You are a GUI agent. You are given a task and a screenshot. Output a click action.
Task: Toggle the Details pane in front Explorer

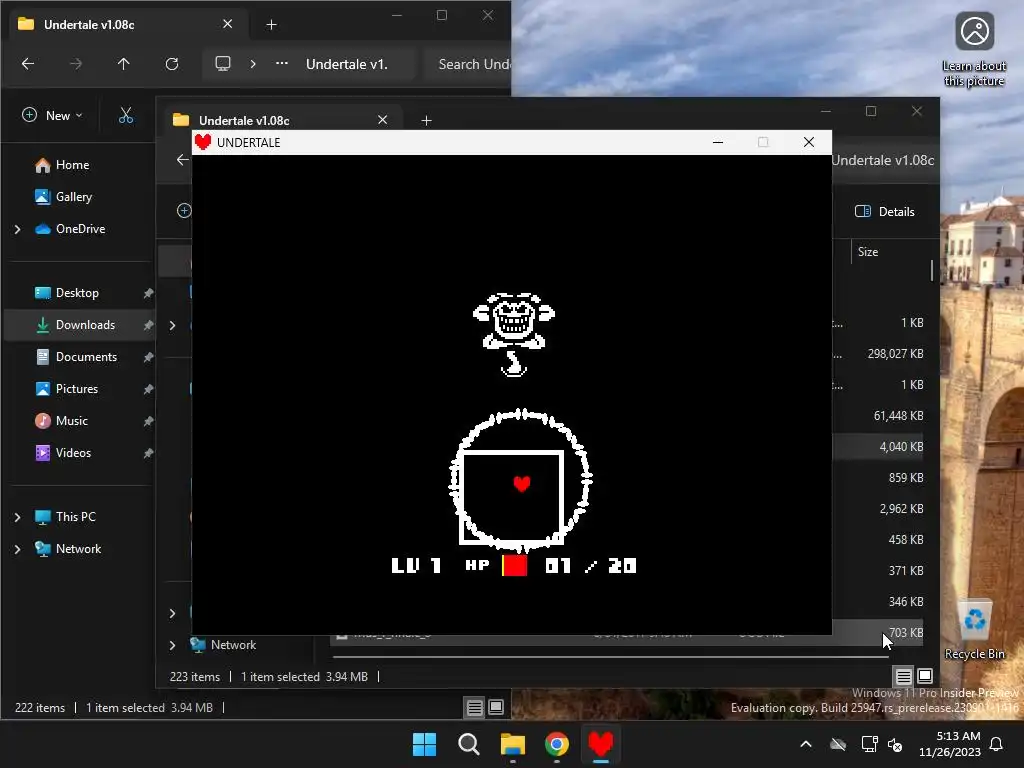884,212
